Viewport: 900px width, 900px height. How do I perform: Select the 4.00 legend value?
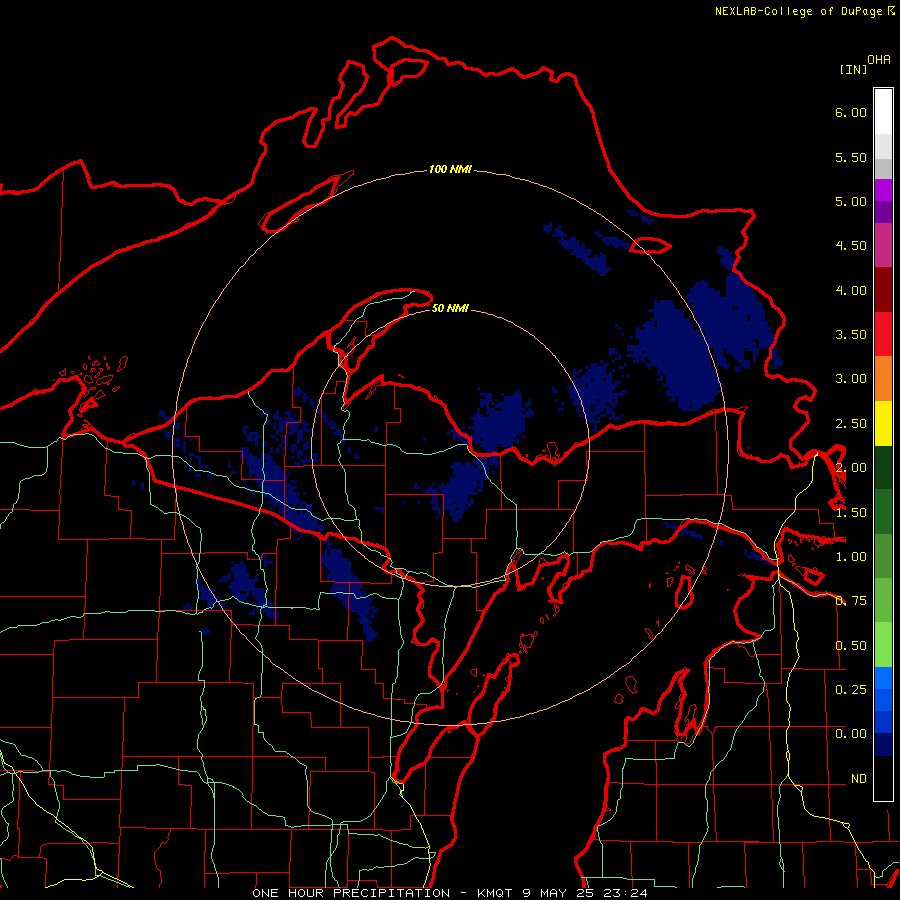(851, 290)
